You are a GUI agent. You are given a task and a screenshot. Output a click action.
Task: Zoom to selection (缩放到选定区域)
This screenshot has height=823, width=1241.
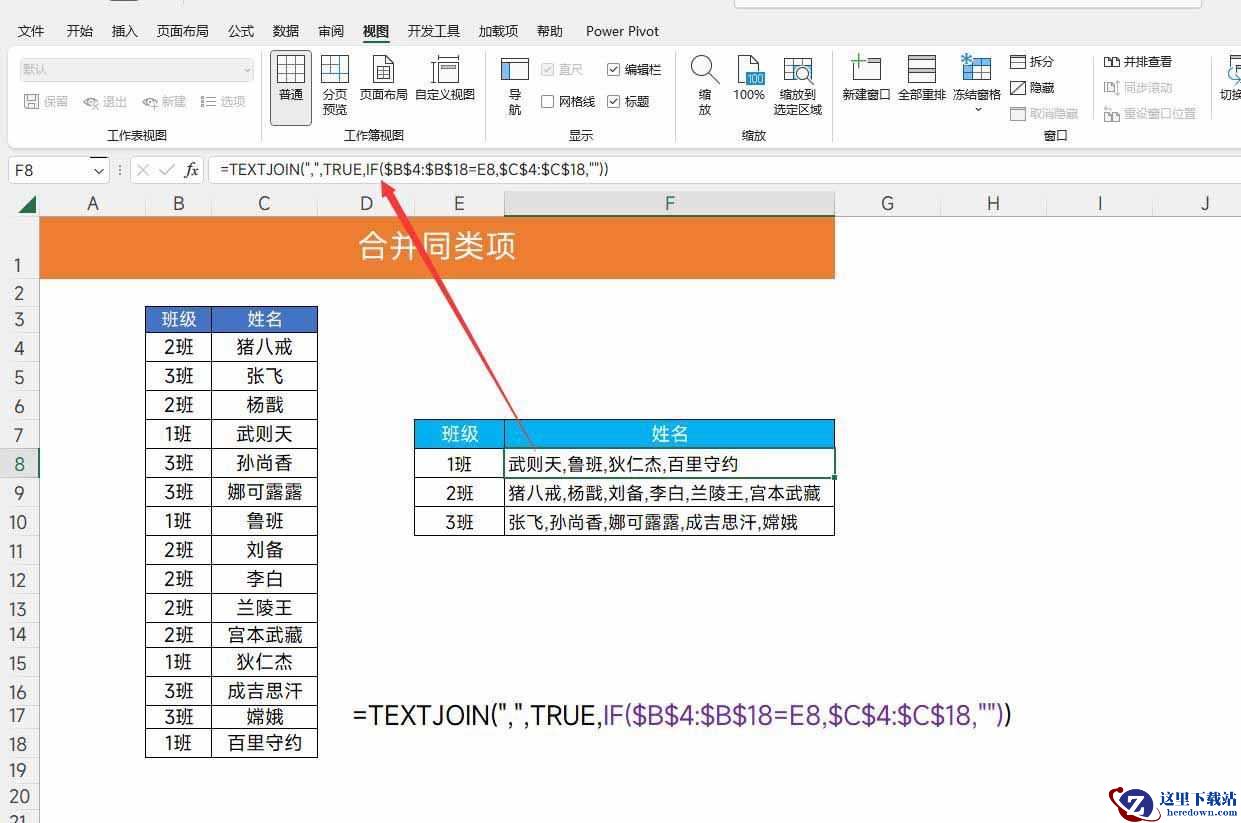tap(798, 87)
